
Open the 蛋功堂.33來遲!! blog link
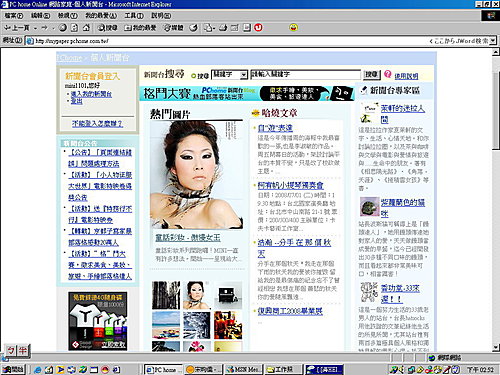pyautogui.click(x=400, y=293)
